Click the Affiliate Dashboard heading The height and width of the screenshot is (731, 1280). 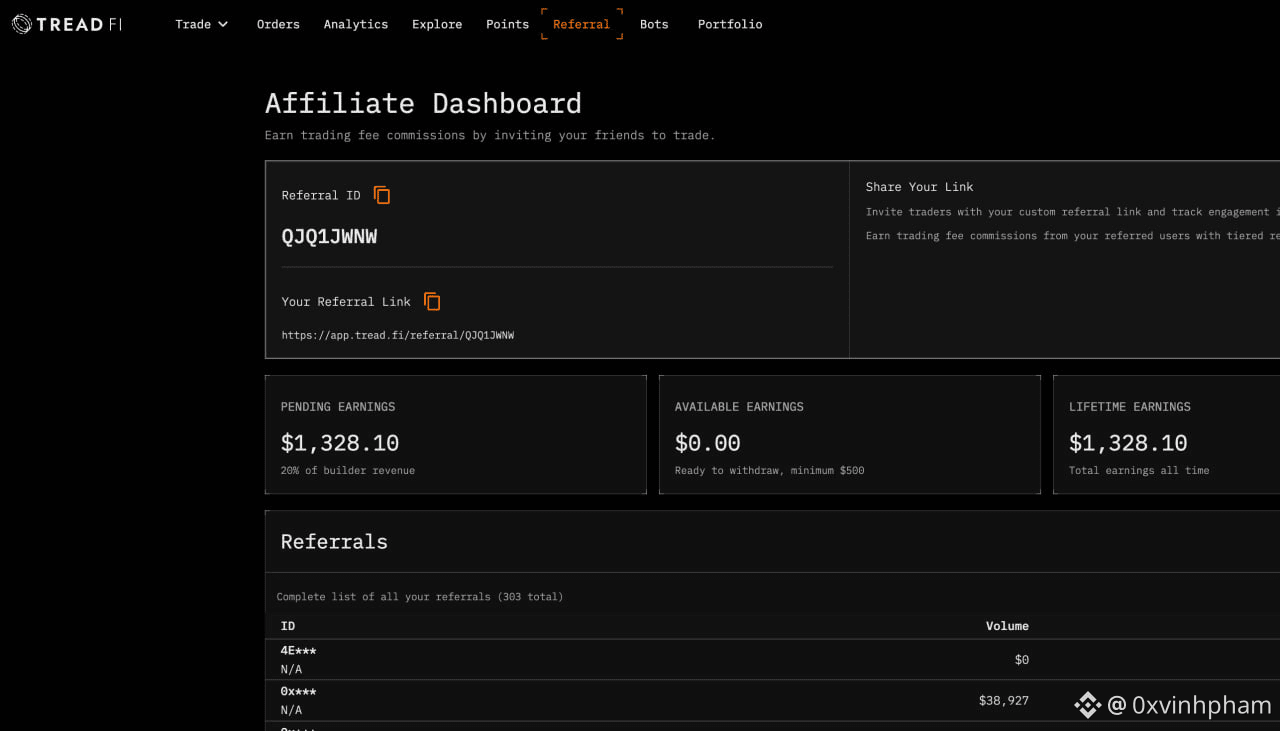(423, 103)
